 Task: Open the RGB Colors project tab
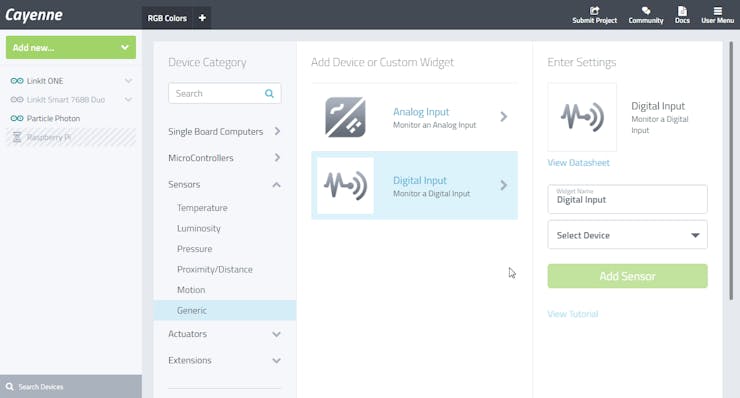[167, 18]
